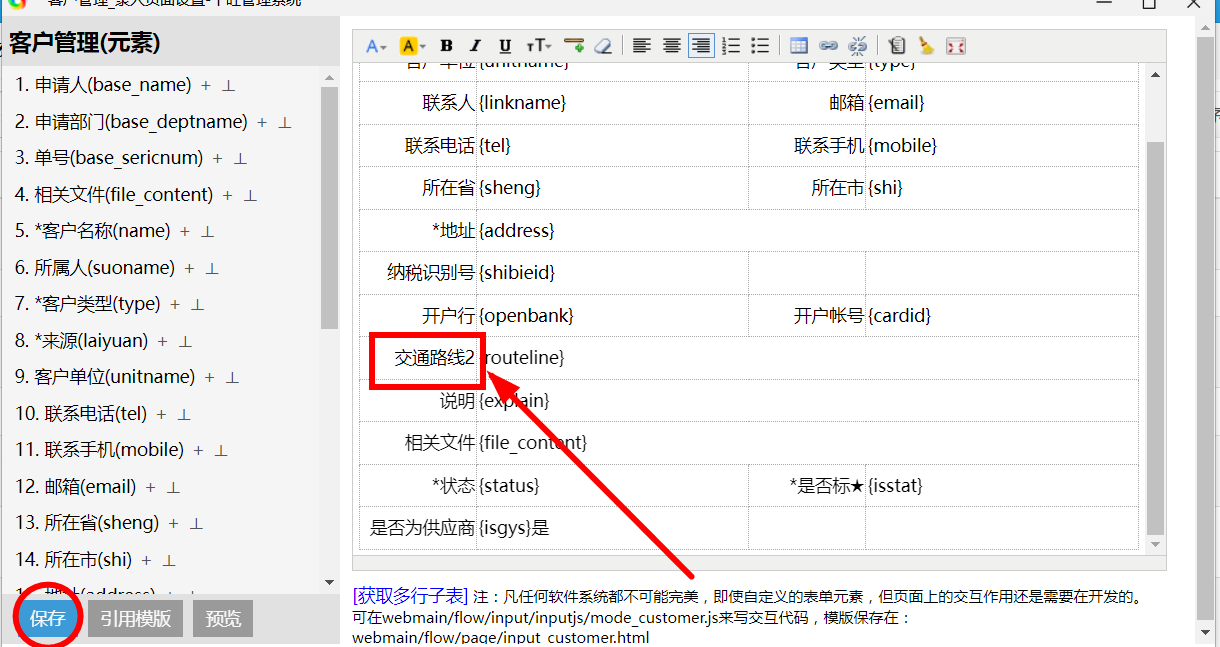Center-align text using the toolbar

(x=672, y=46)
